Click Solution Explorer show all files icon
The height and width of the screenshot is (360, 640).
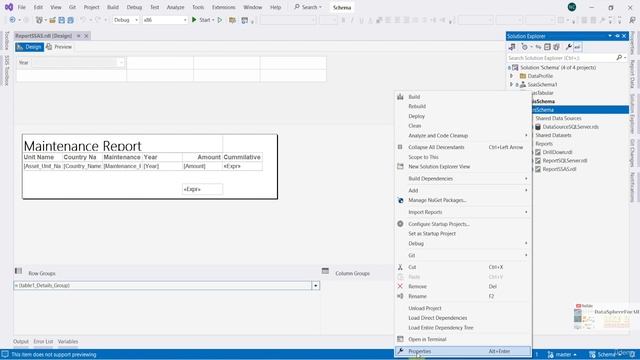(556, 47)
